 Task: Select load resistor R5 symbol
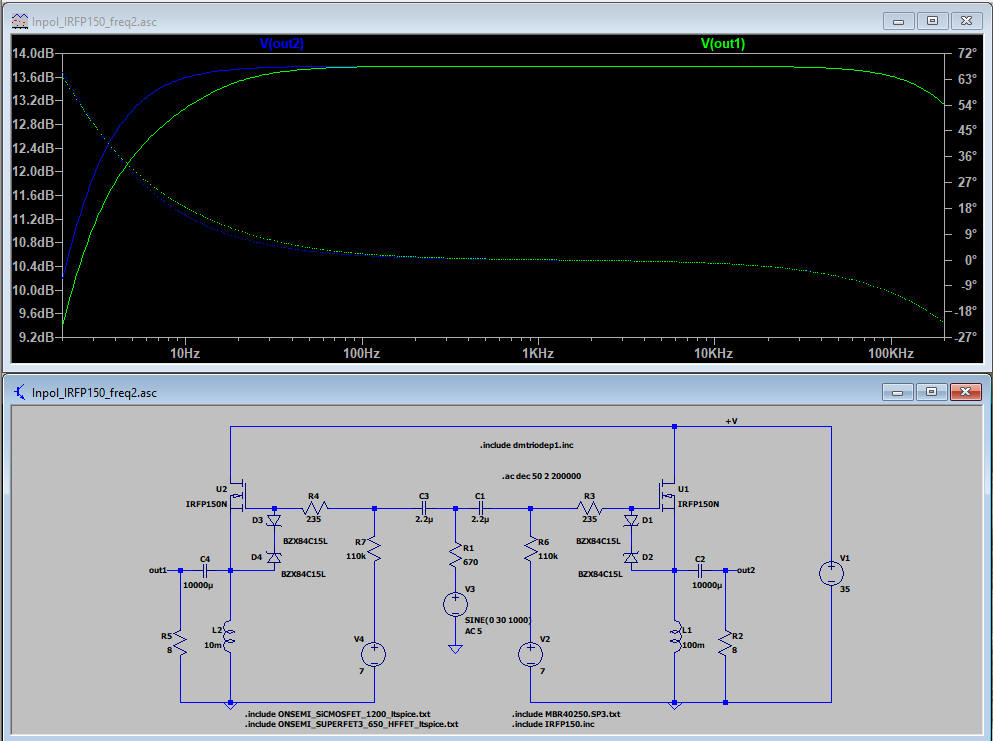tap(180, 643)
